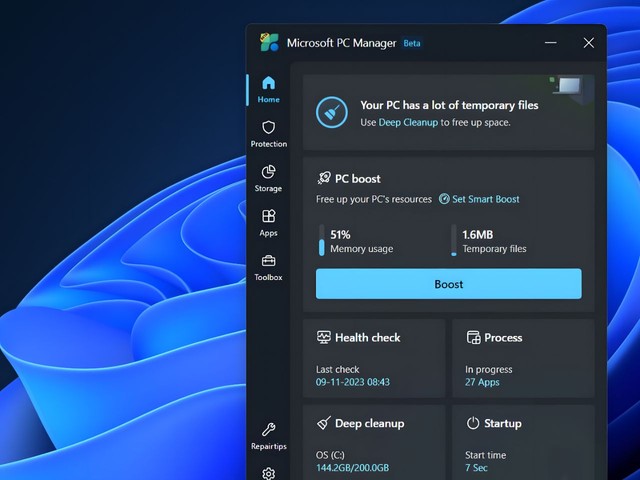The width and height of the screenshot is (640, 480).
Task: Open the Protection shield section
Action: point(268,134)
